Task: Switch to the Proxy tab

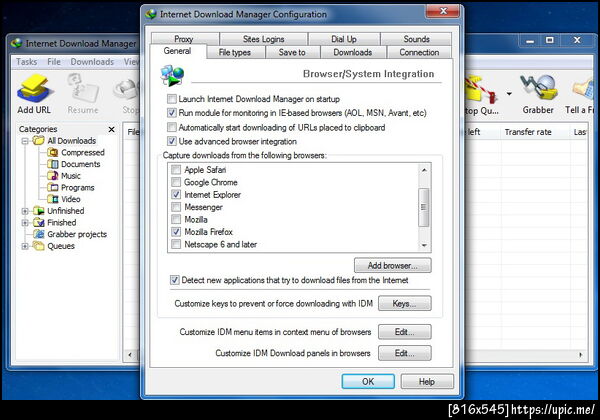Action: click(185, 39)
